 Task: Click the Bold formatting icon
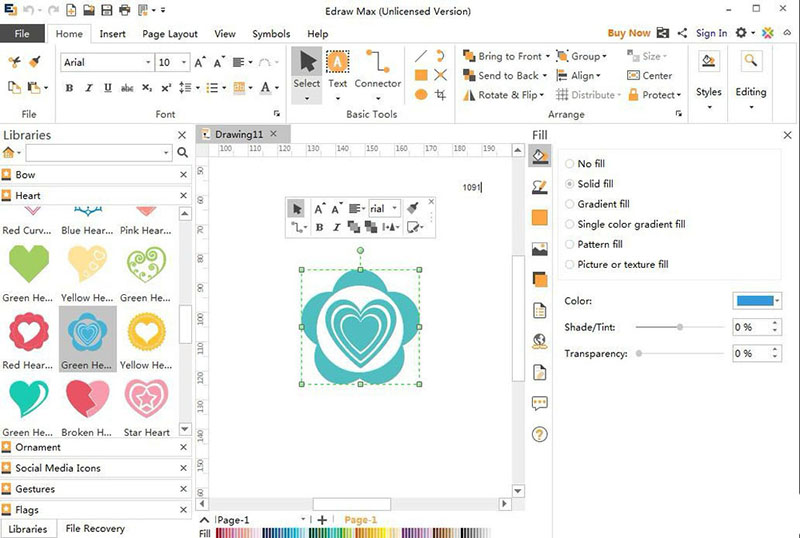point(70,88)
